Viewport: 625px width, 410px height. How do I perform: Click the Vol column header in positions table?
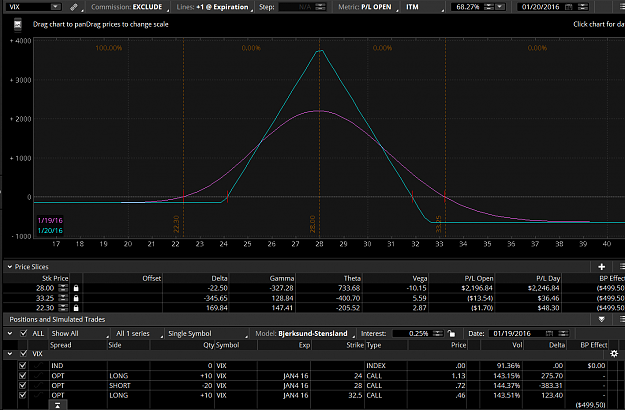pyautogui.click(x=517, y=345)
